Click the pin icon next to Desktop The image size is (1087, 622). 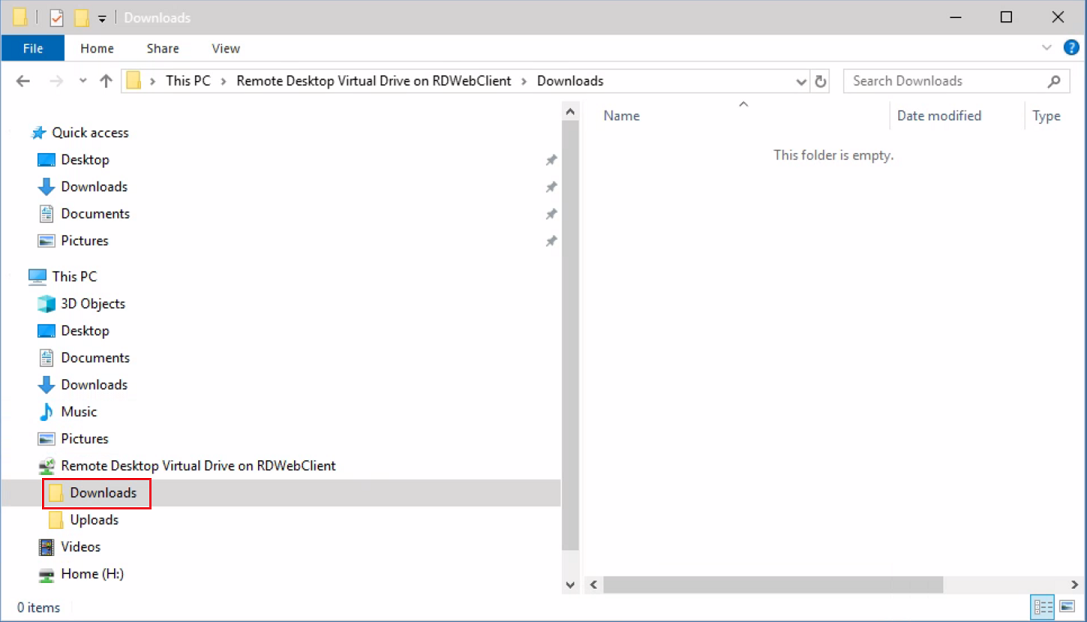tap(551, 160)
